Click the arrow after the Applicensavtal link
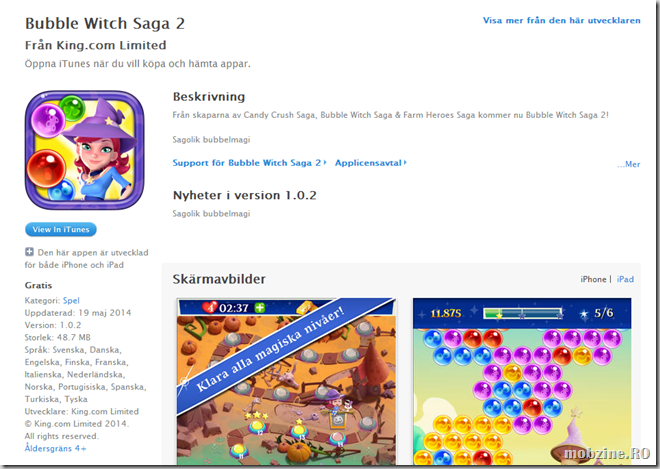This screenshot has width=660, height=469. (405, 163)
